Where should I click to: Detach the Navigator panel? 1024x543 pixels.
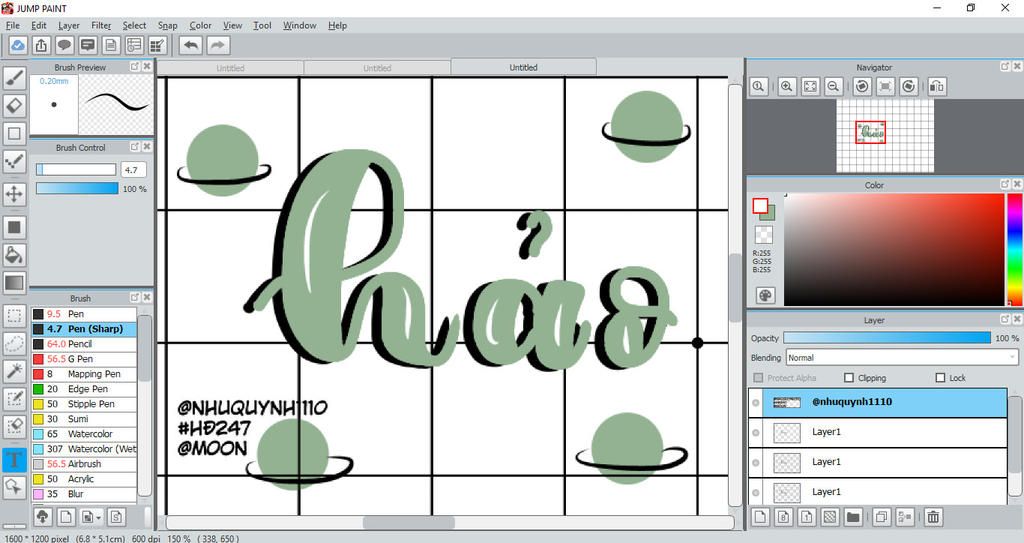pyautogui.click(x=1004, y=67)
